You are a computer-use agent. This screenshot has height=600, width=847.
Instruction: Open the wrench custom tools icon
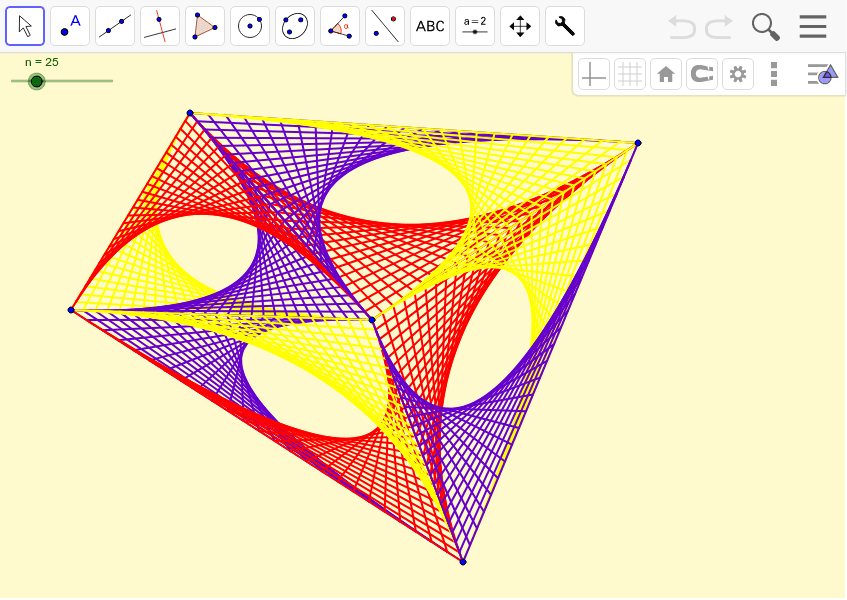click(x=565, y=26)
